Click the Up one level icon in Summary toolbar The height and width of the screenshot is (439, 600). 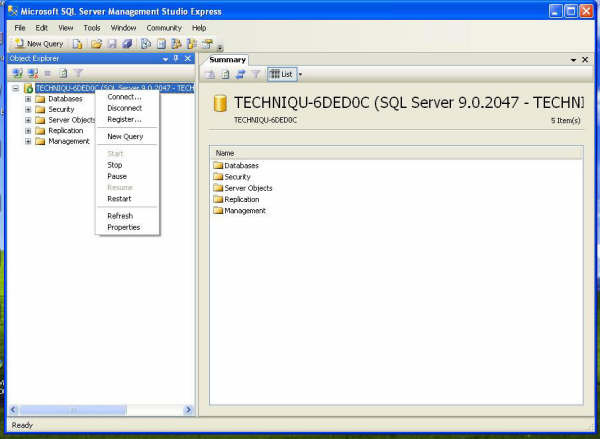click(x=211, y=74)
